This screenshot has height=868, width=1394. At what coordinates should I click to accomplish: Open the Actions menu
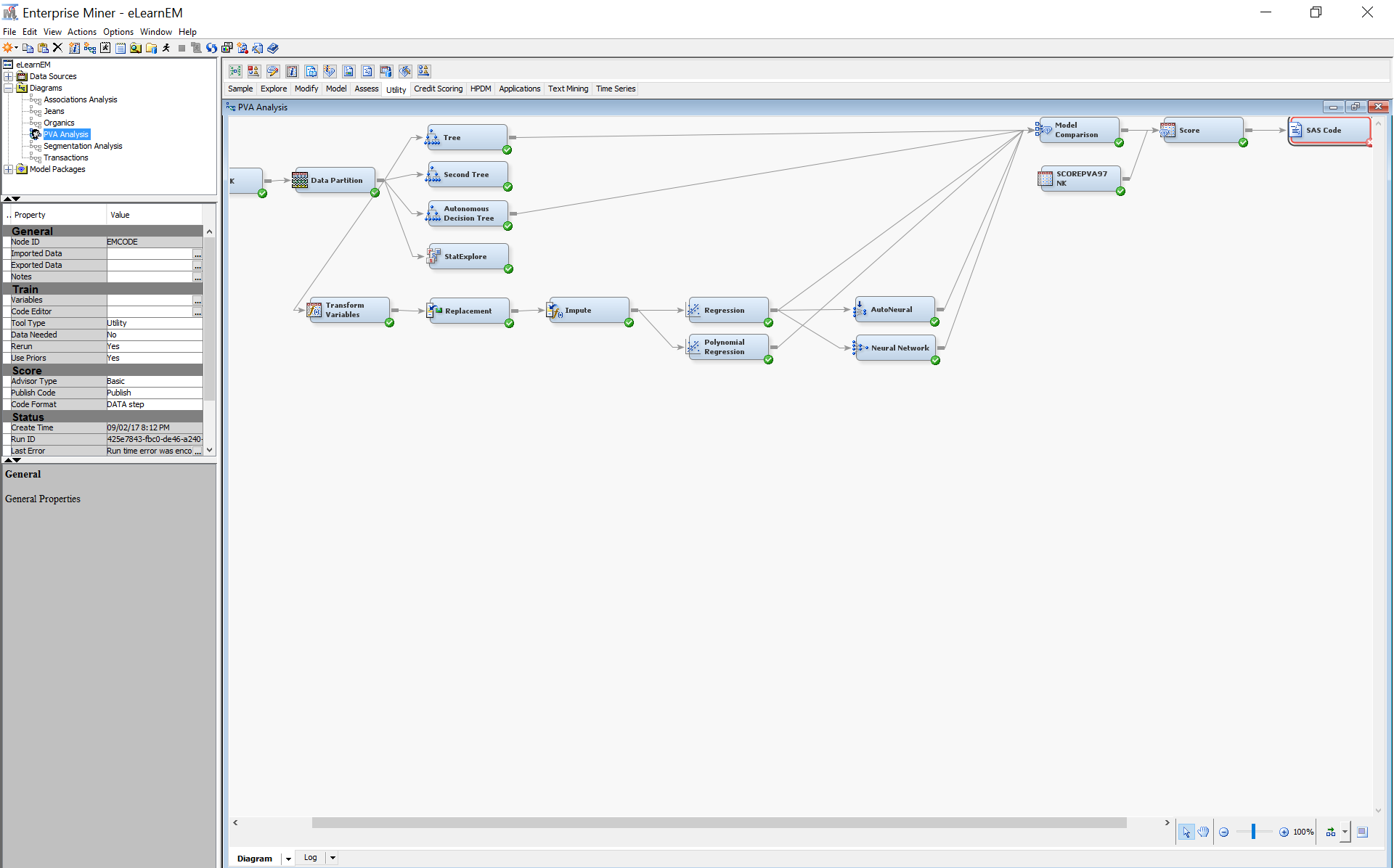[x=81, y=32]
